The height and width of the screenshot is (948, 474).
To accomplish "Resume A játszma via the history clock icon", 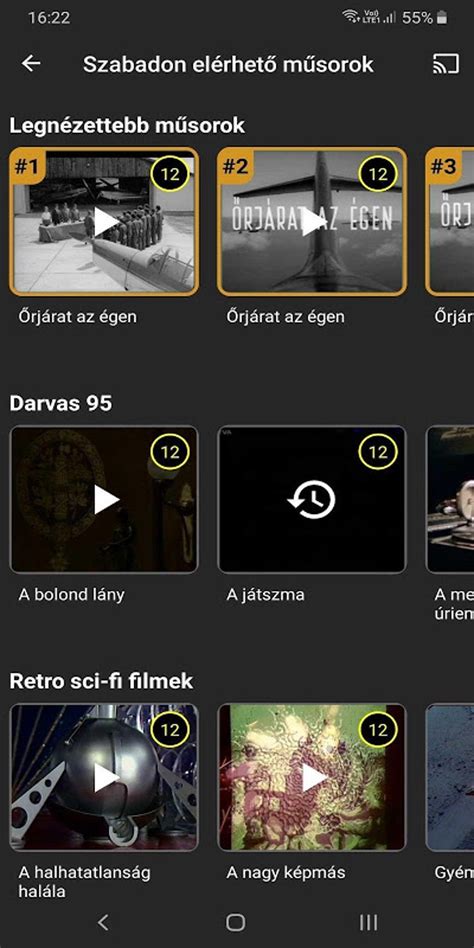I will pyautogui.click(x=311, y=500).
